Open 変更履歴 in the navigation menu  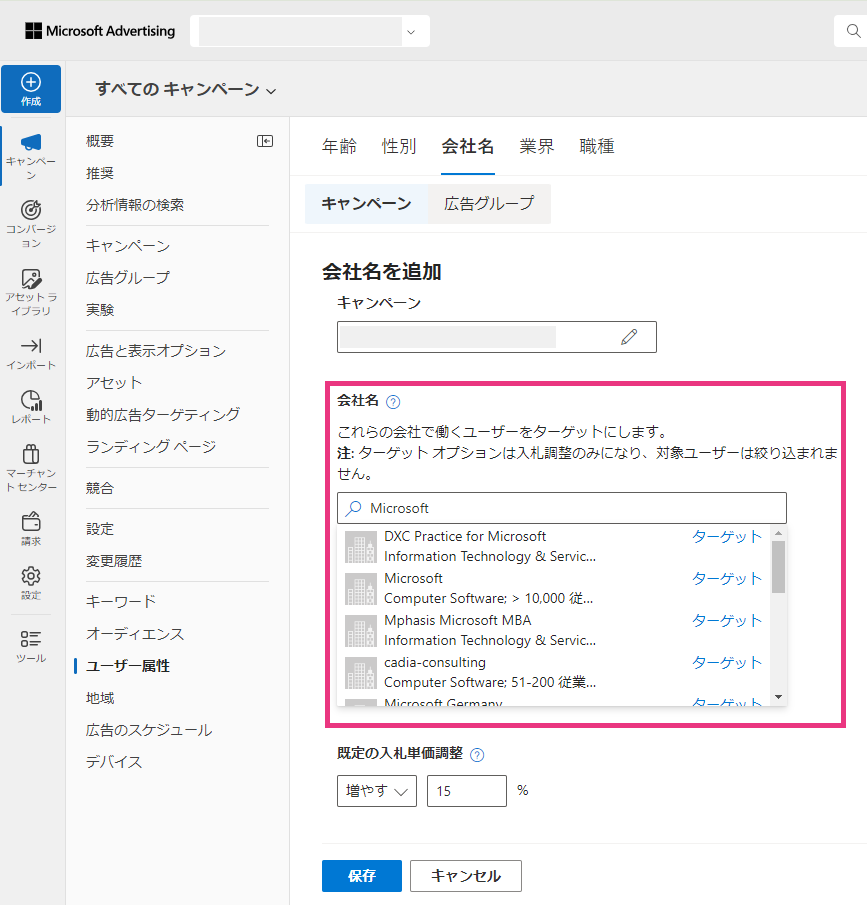point(114,561)
